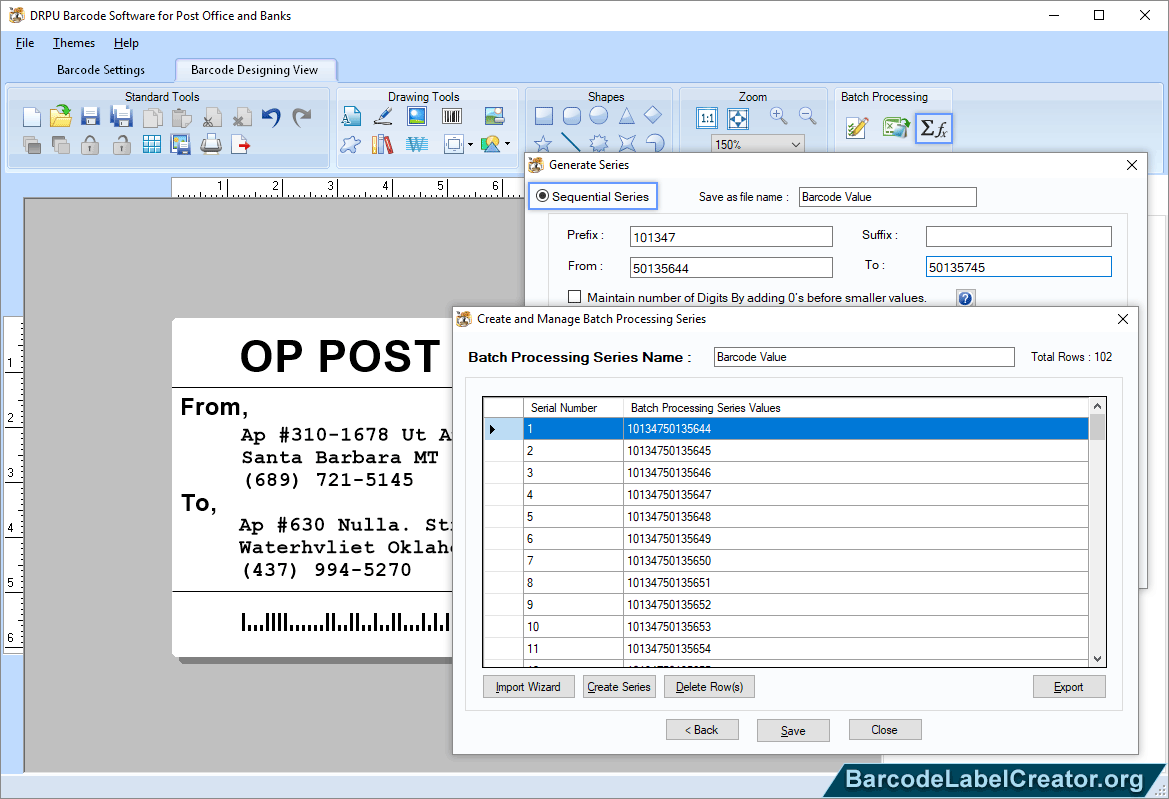Zoom out with magnifier minus icon
Viewport: 1169px width, 799px height.
807,116
